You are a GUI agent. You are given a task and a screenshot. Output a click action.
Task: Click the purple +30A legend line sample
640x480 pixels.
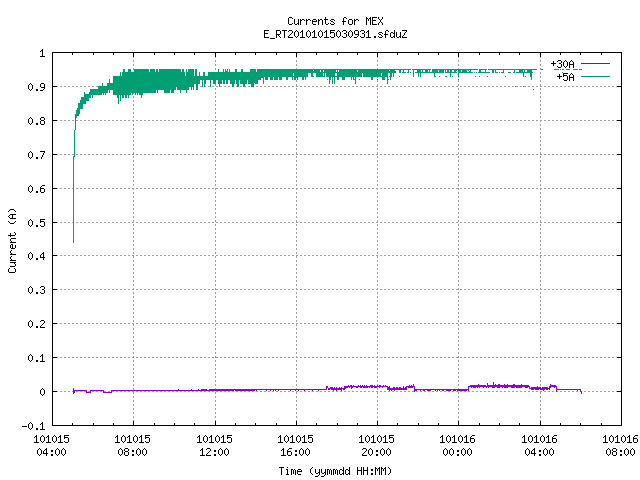click(x=595, y=64)
